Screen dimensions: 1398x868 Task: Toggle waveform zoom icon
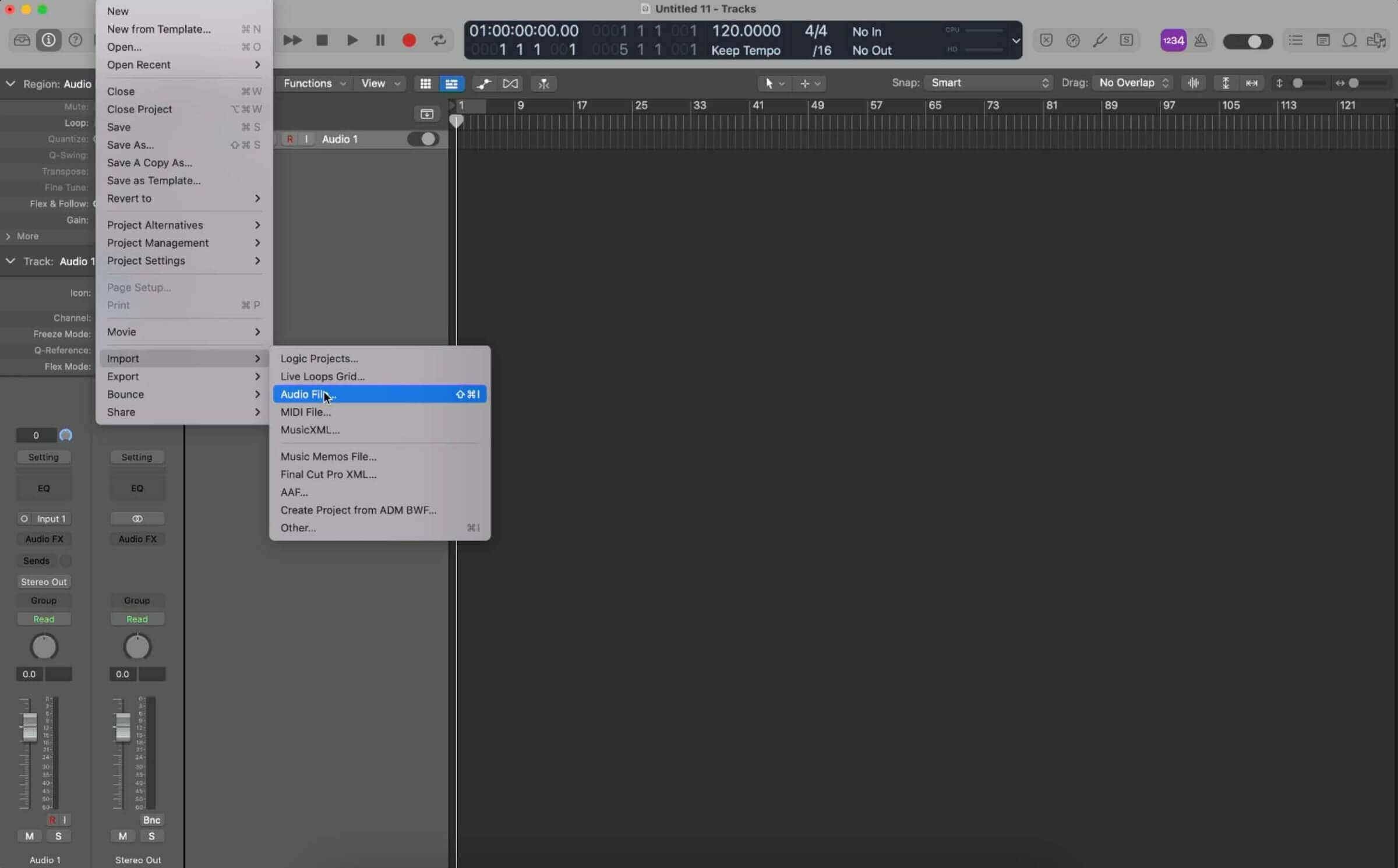[1194, 83]
